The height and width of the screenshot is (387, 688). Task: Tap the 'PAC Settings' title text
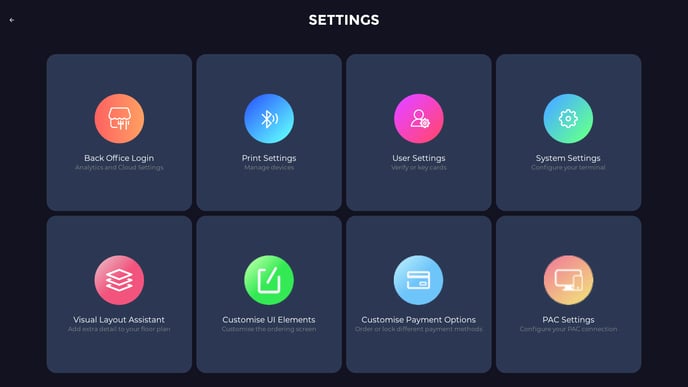568,319
